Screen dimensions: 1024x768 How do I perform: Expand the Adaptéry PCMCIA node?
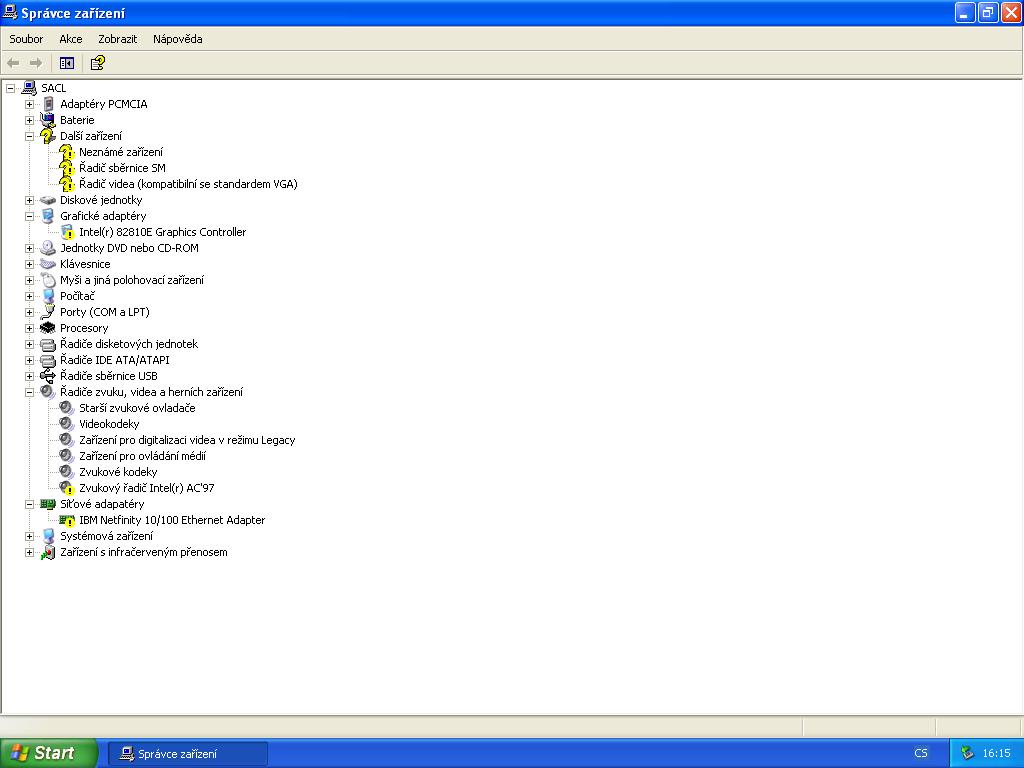point(29,104)
